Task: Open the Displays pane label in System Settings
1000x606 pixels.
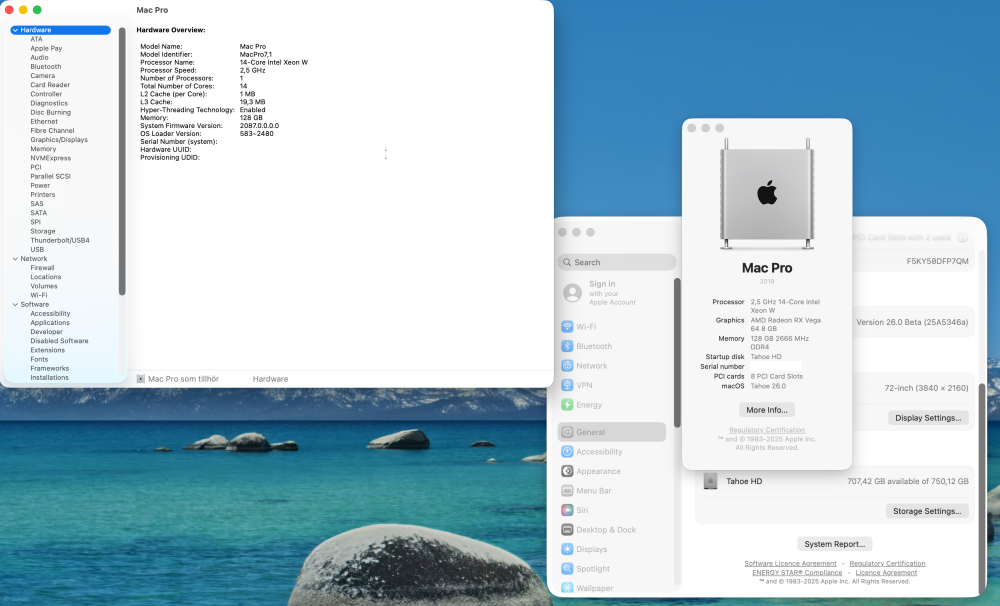Action: click(591, 549)
